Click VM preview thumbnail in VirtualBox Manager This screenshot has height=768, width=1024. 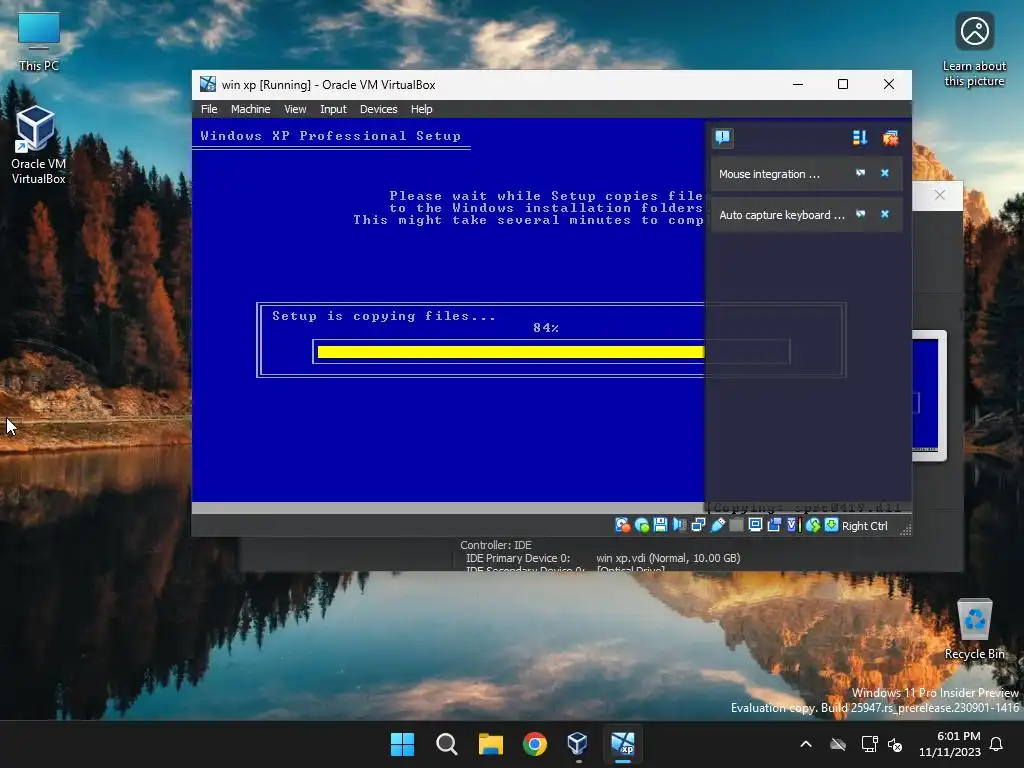click(928, 396)
